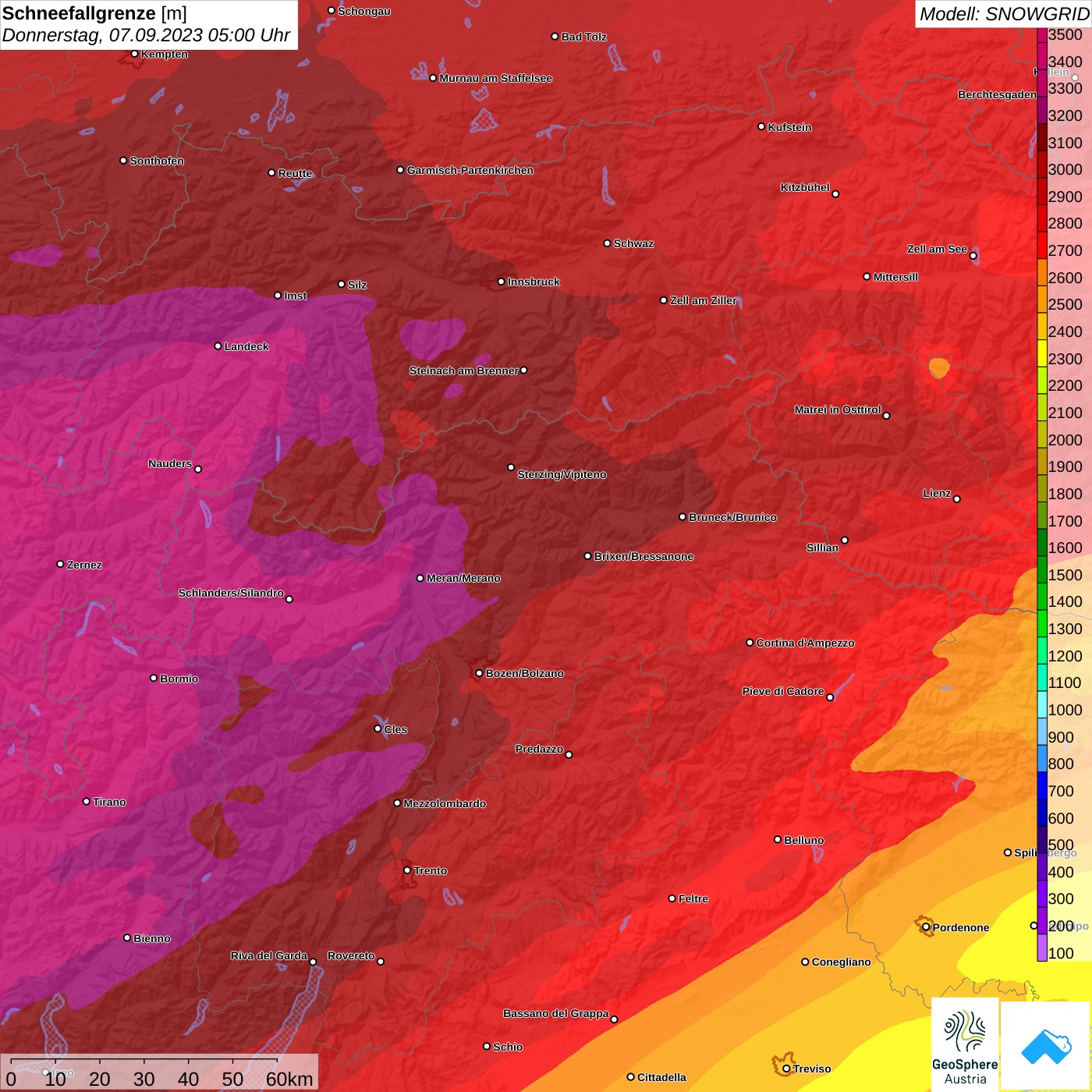Click the Bassano del Grappa label

(556, 1013)
